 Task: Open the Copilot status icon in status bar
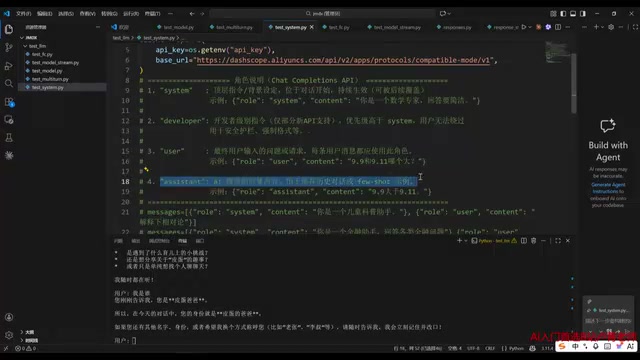tap(532, 348)
